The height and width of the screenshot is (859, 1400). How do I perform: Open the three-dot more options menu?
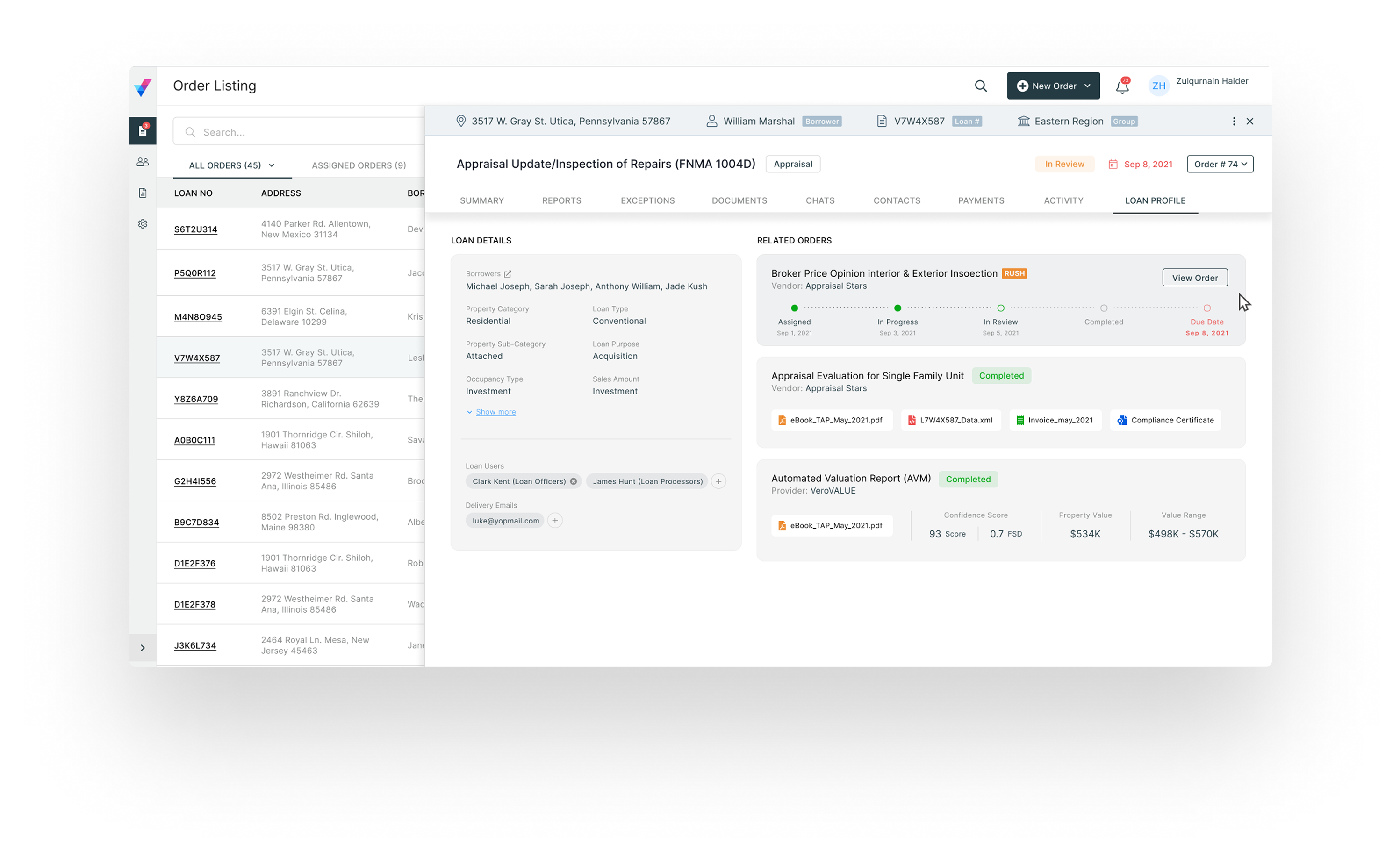(1234, 121)
